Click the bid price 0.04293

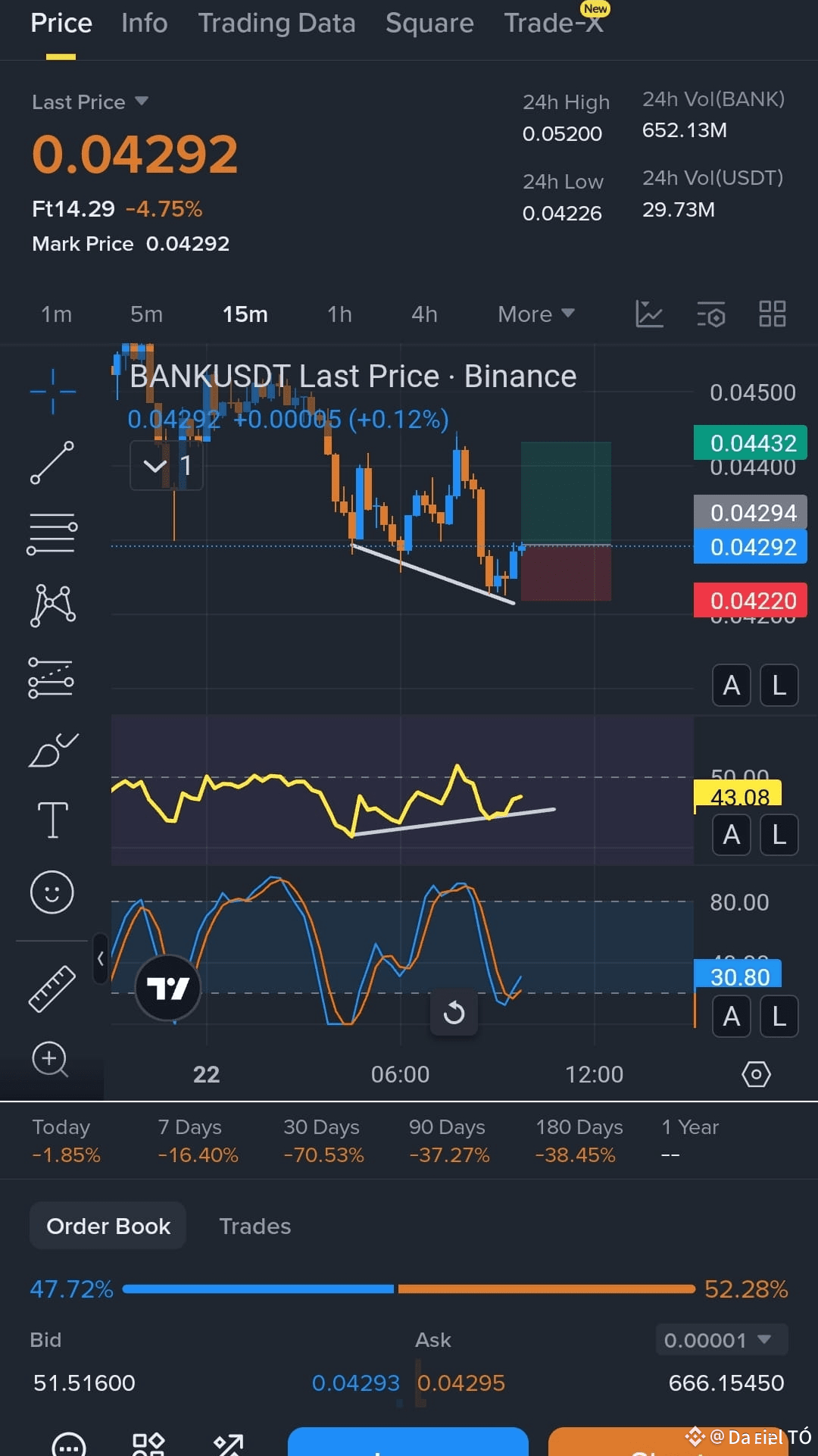pyautogui.click(x=355, y=1383)
